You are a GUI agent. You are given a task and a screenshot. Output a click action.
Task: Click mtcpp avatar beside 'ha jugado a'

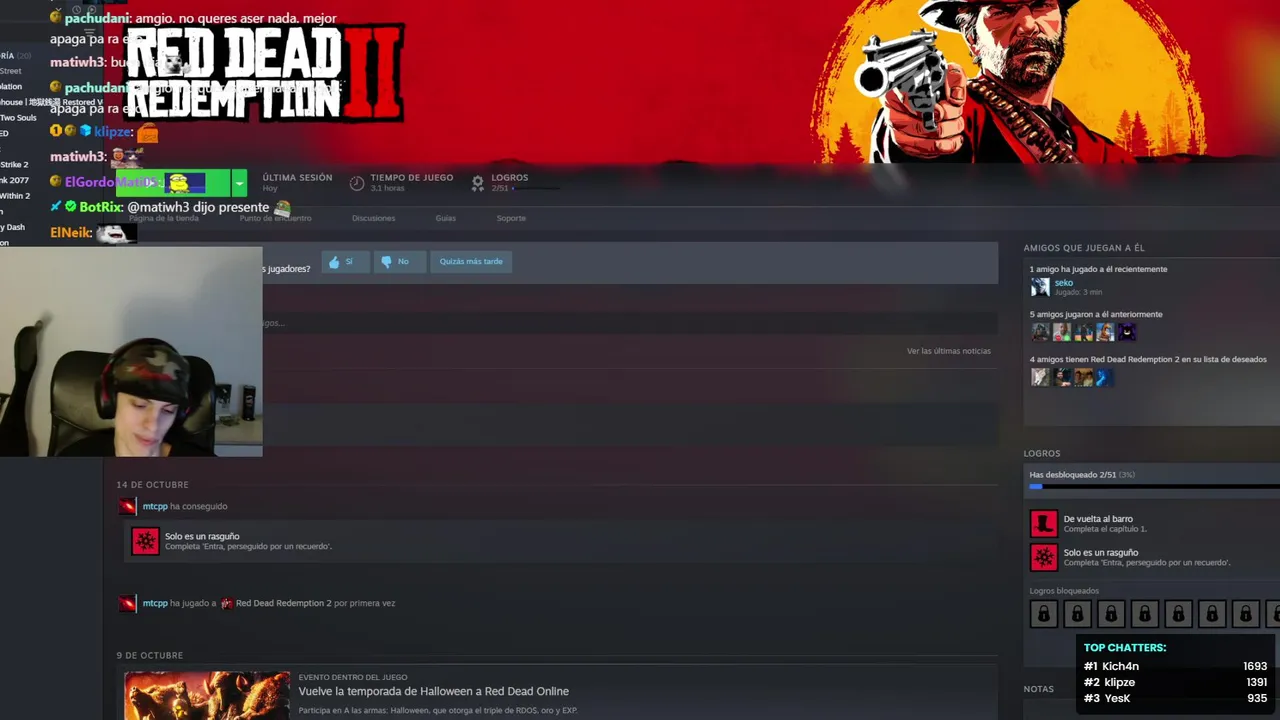[127, 603]
